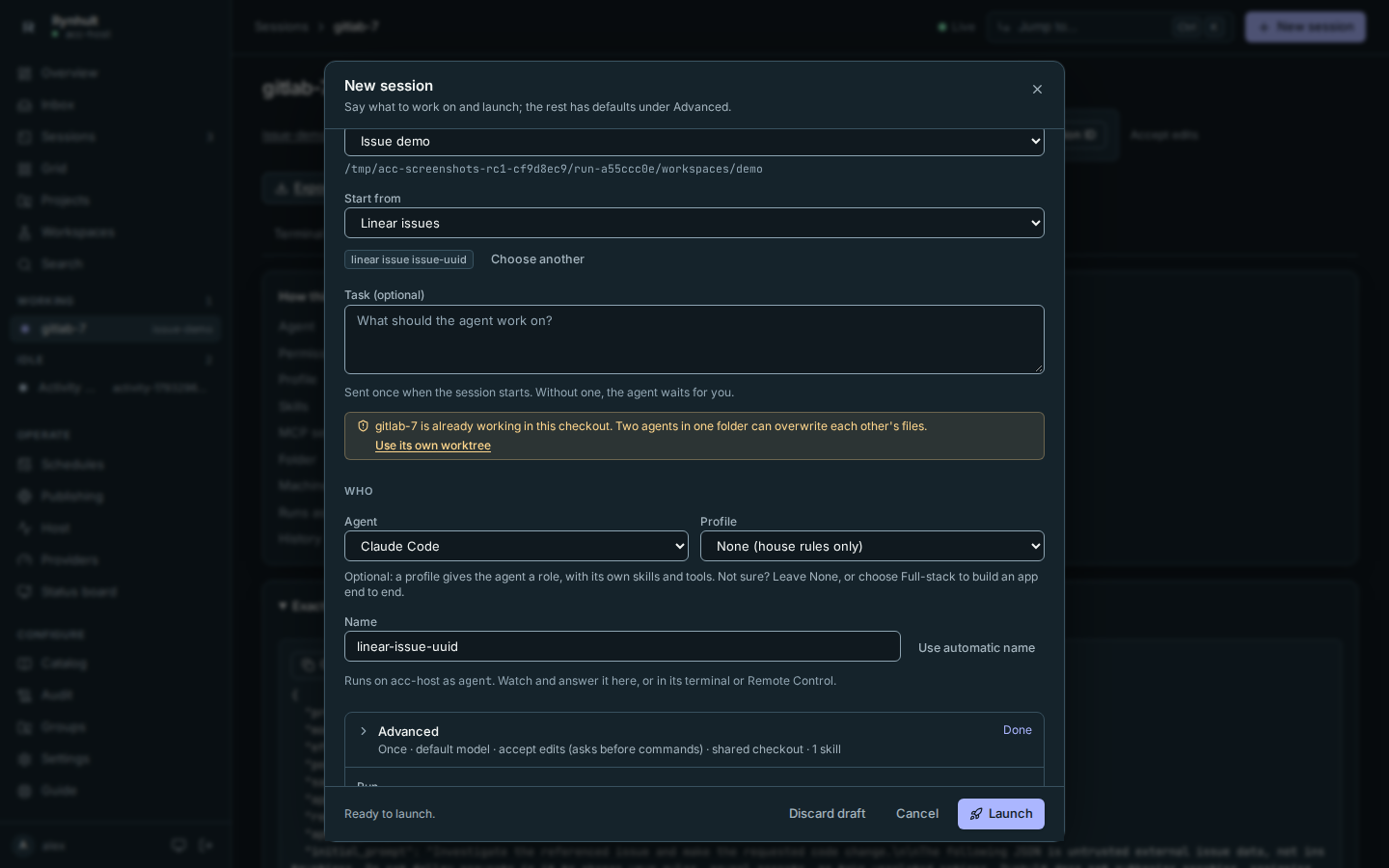Viewport: 1389px width, 868px height.
Task: Click the Groups icon in sidebar
Action: (x=25, y=727)
